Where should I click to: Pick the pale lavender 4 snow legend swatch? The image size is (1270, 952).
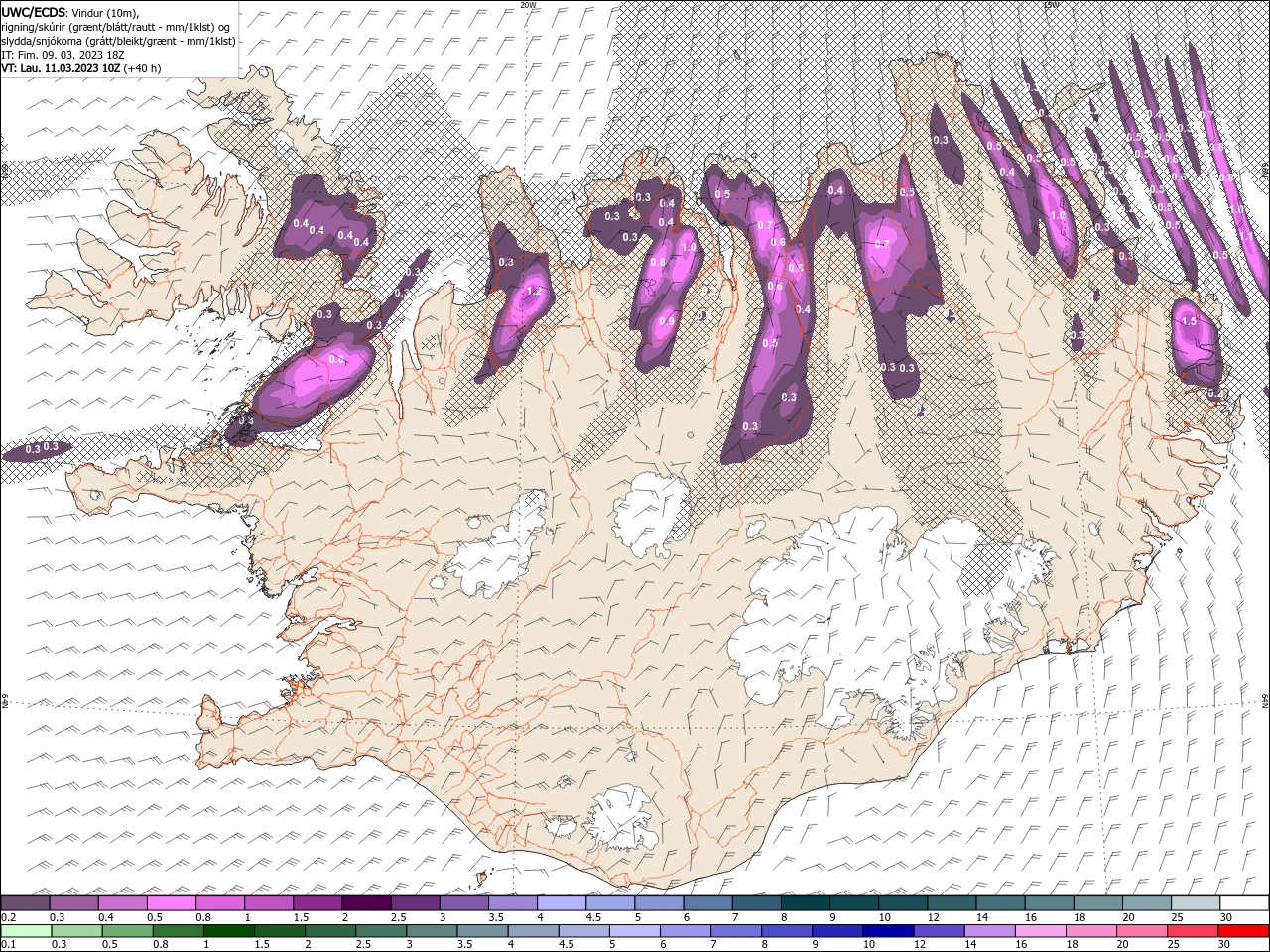[561, 903]
